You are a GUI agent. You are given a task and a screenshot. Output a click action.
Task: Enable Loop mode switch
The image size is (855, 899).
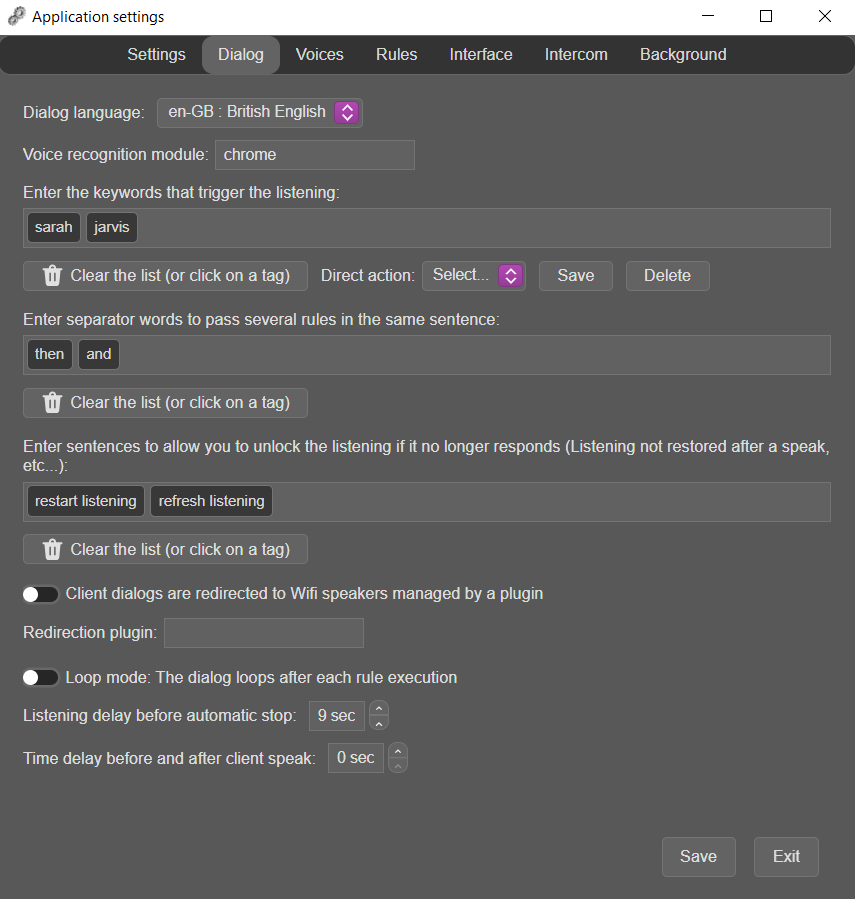tap(41, 678)
